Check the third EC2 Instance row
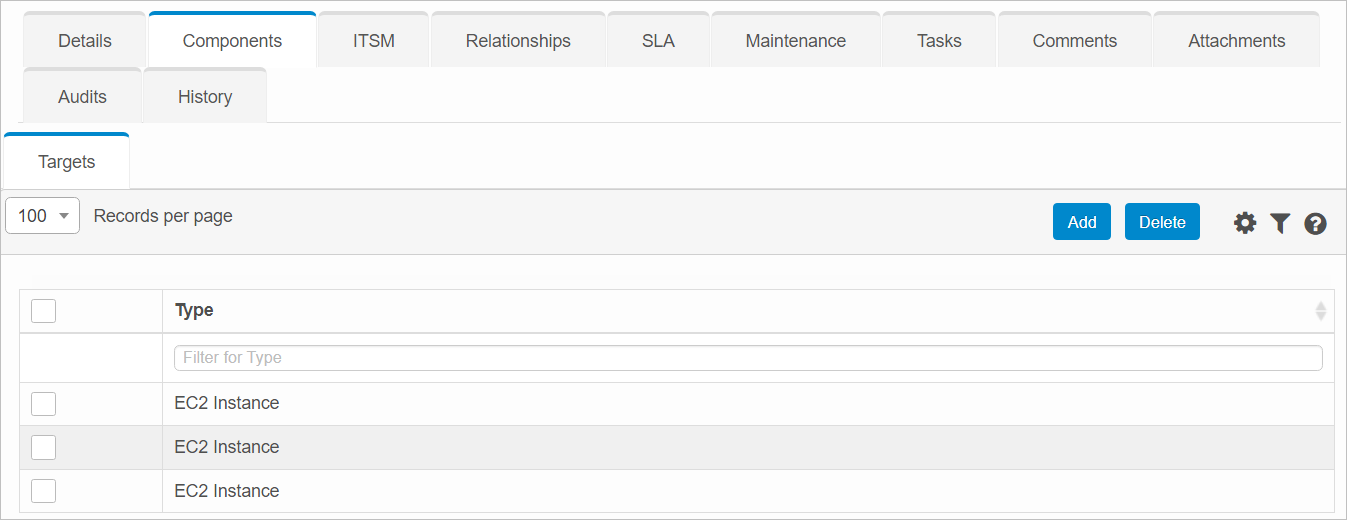 (43, 491)
